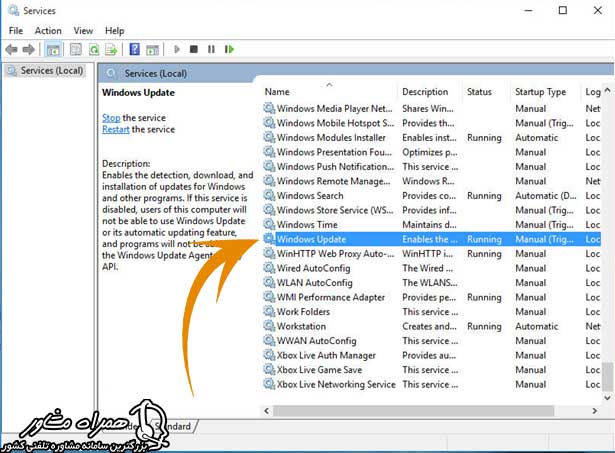
Task: Click the Restart Service green icon
Action: point(229,49)
